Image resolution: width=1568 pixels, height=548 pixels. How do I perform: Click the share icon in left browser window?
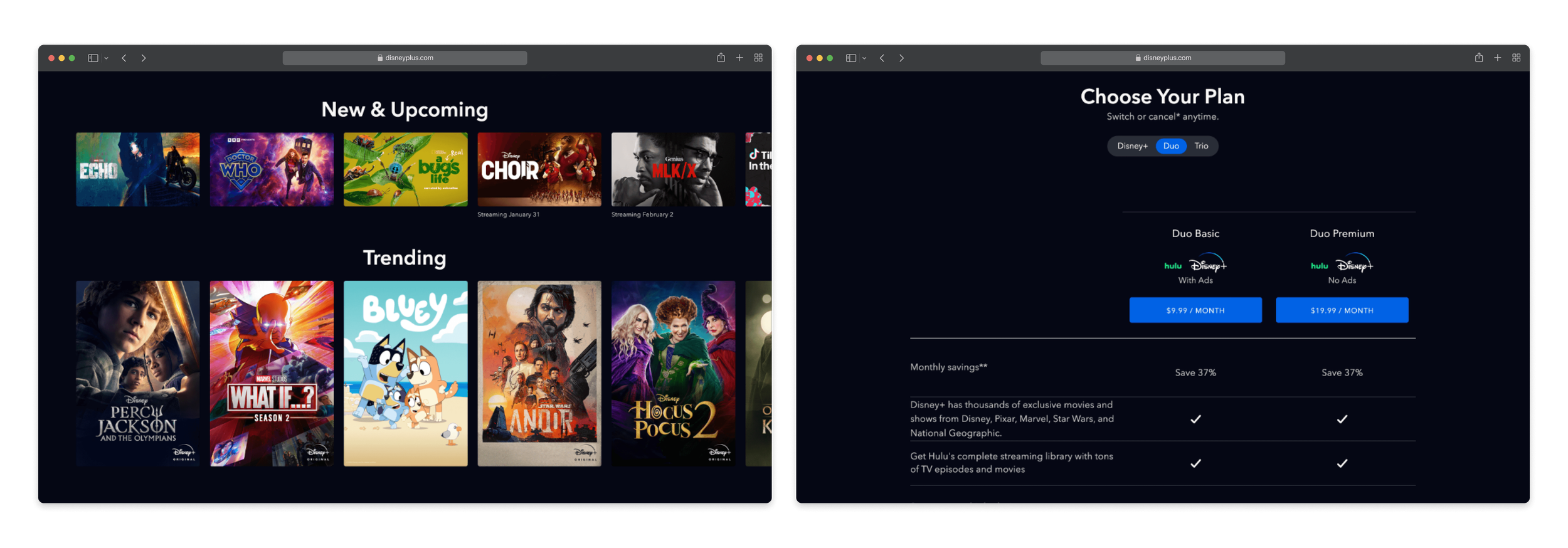721,58
